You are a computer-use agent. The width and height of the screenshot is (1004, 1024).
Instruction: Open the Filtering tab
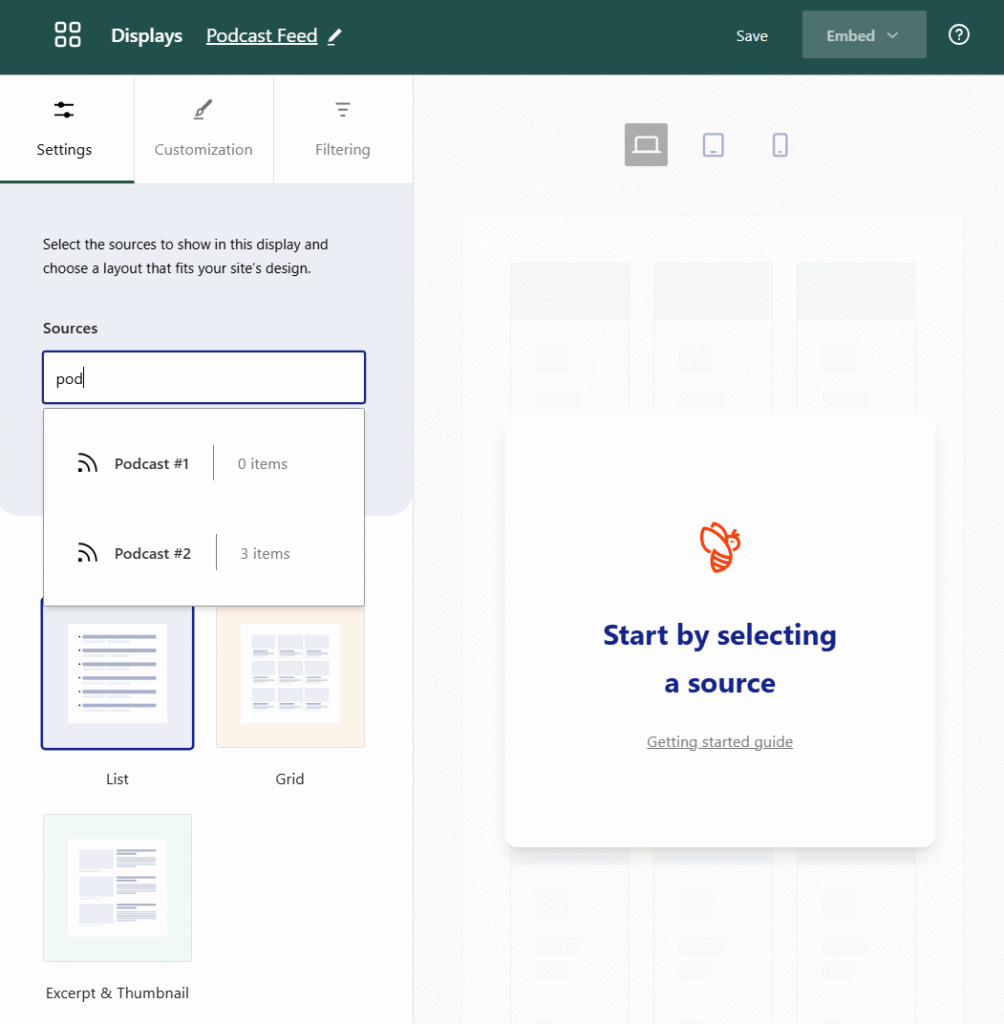(x=342, y=129)
